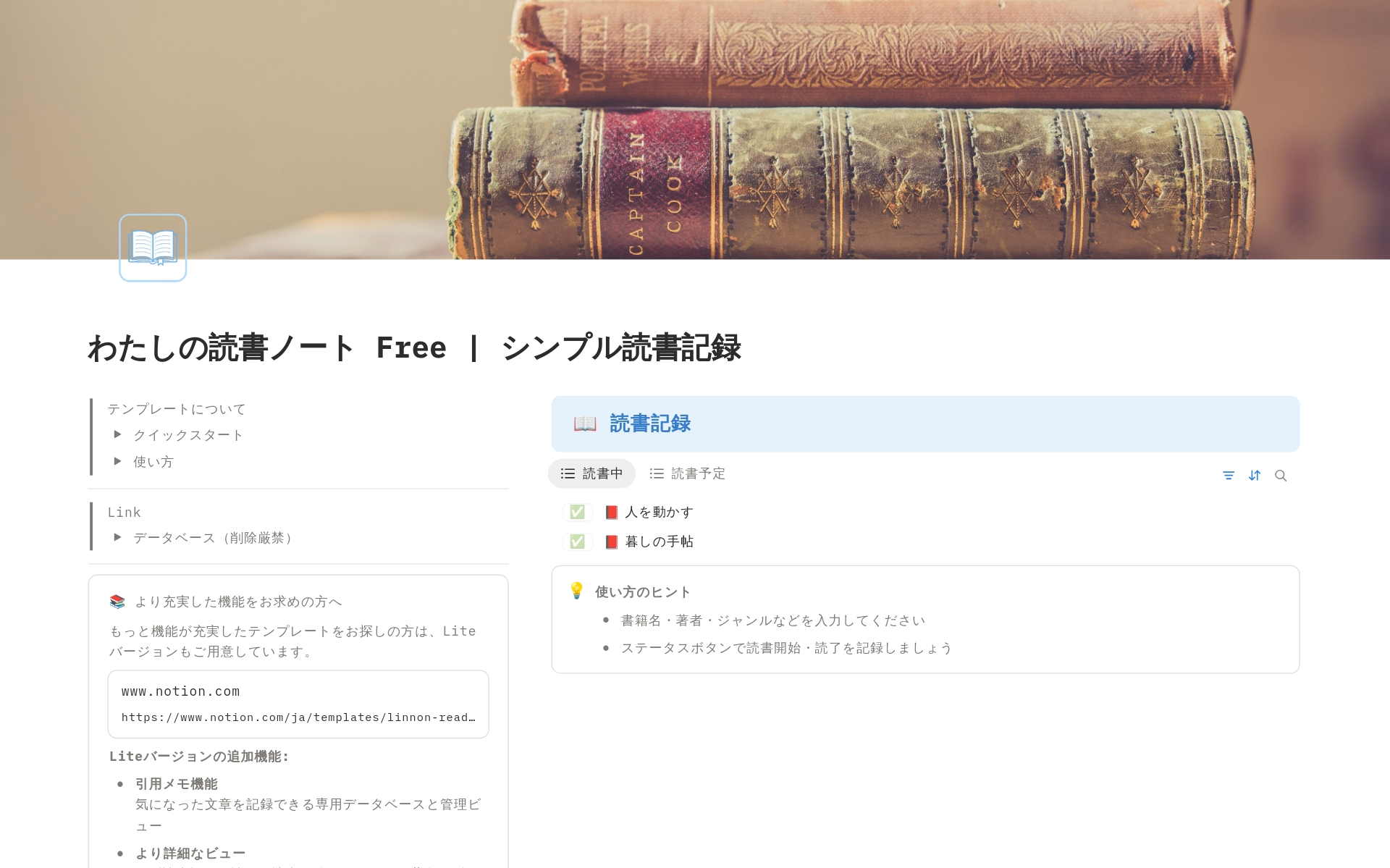Viewport: 1390px width, 868px height.
Task: Click the Link section label
Action: [124, 513]
